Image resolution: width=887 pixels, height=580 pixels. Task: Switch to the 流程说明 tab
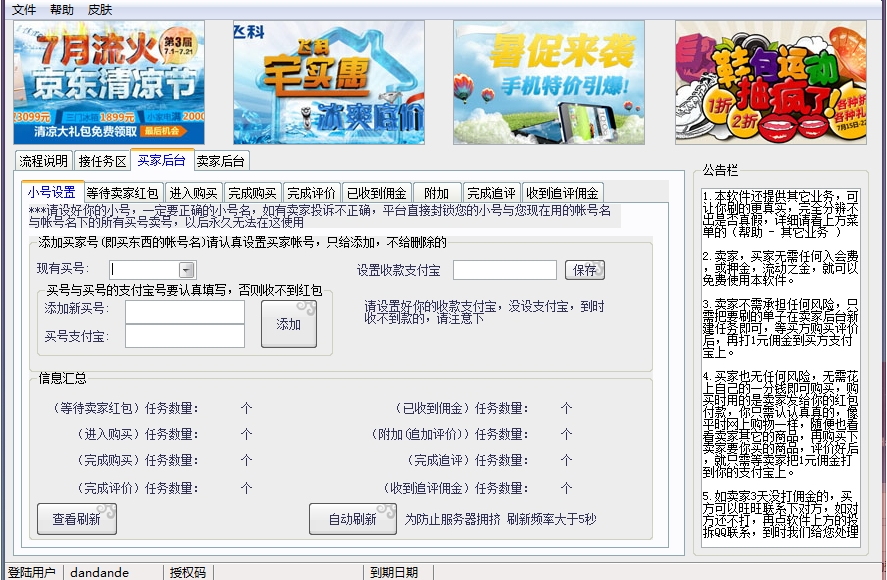click(44, 161)
